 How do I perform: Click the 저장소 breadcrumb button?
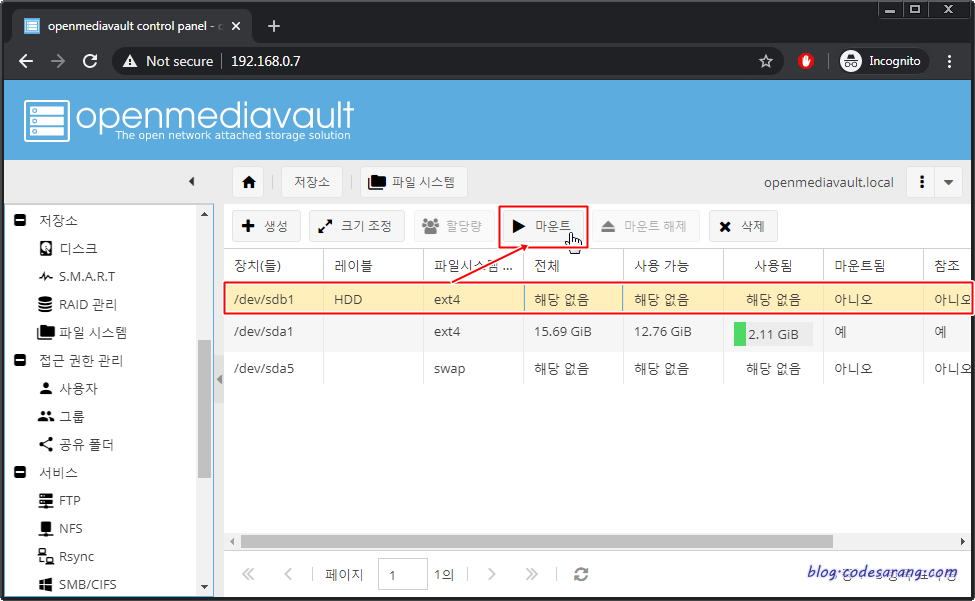point(312,182)
